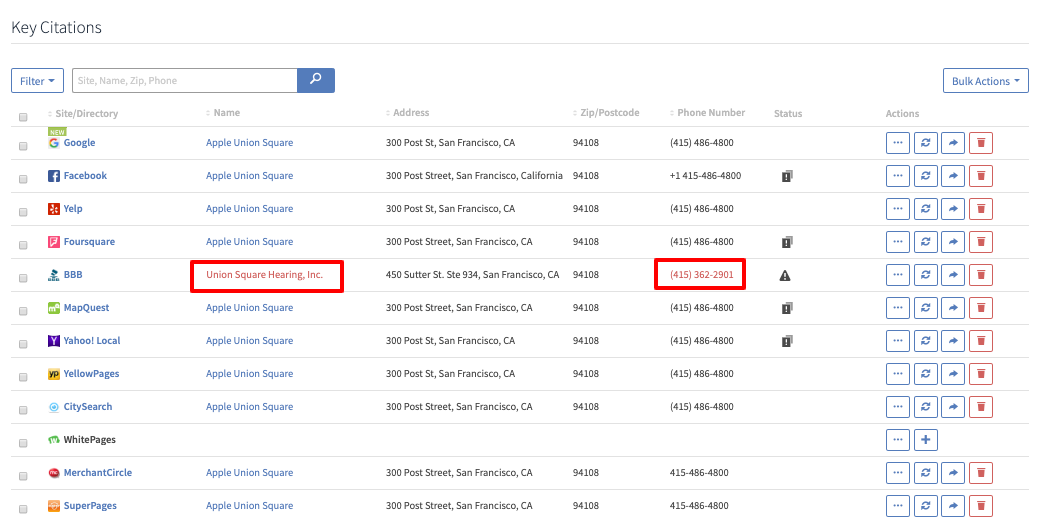Delete the Yelp citation
Screen dimensions: 1038x518
coord(981,209)
